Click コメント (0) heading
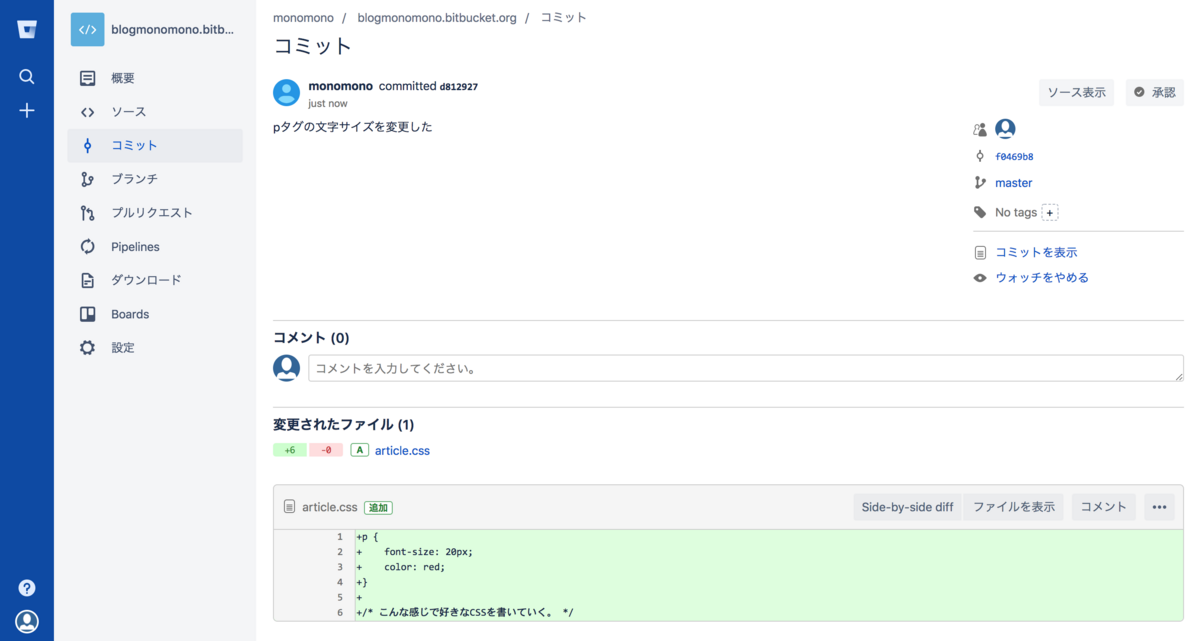The width and height of the screenshot is (1200, 641). (311, 338)
